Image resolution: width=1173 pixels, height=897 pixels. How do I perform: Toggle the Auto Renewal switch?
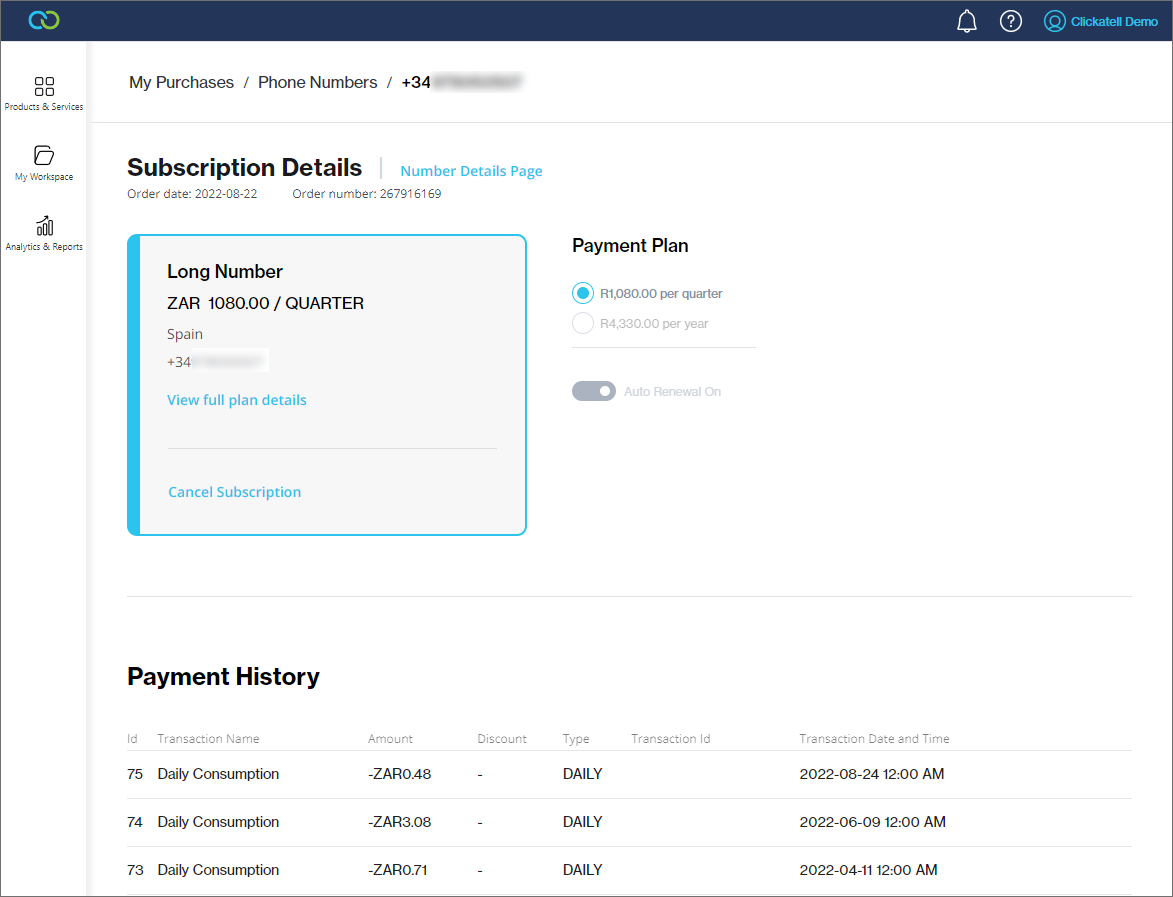coord(594,391)
